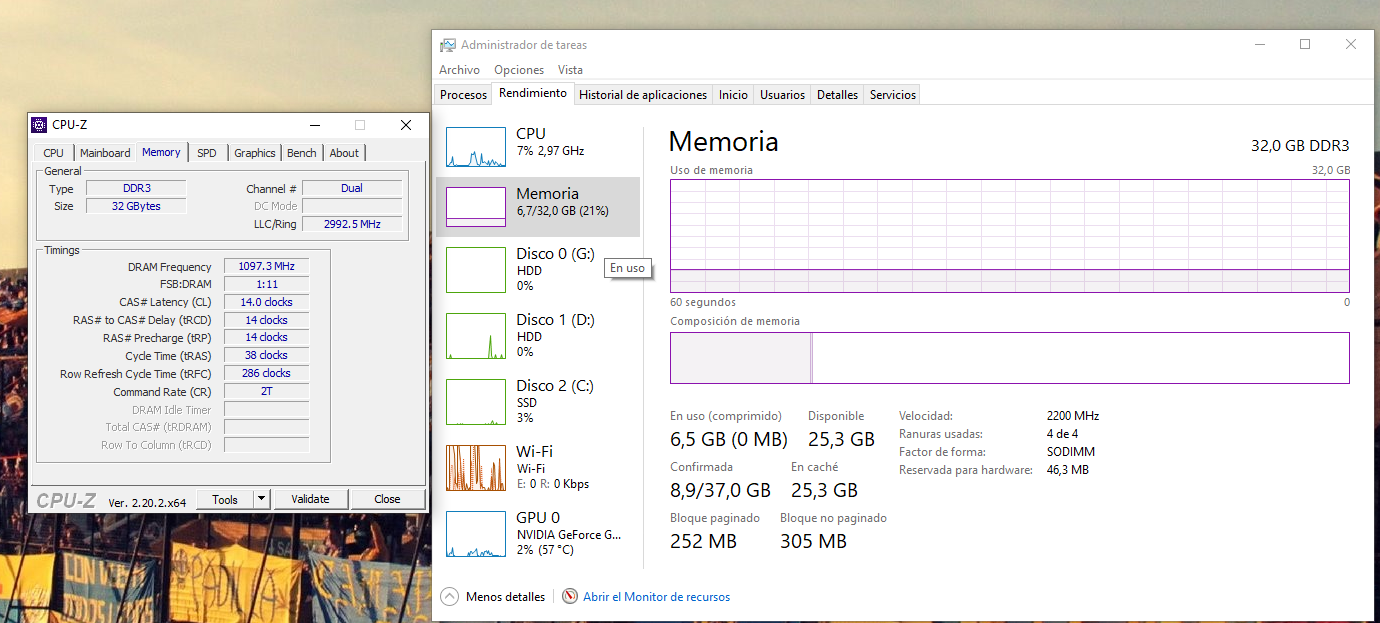Click the CPU-Z app icon in title bar
Viewport: 1380px width, 623px height.
coord(39,125)
